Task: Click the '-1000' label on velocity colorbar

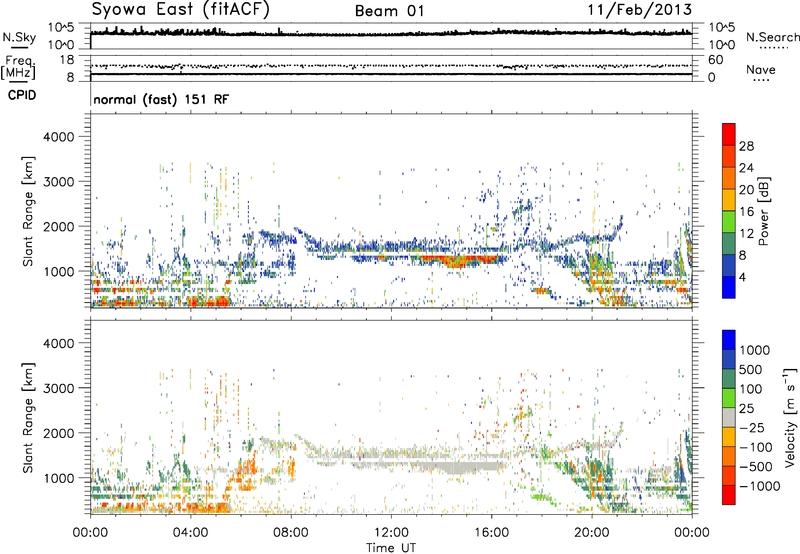Action: [x=760, y=486]
